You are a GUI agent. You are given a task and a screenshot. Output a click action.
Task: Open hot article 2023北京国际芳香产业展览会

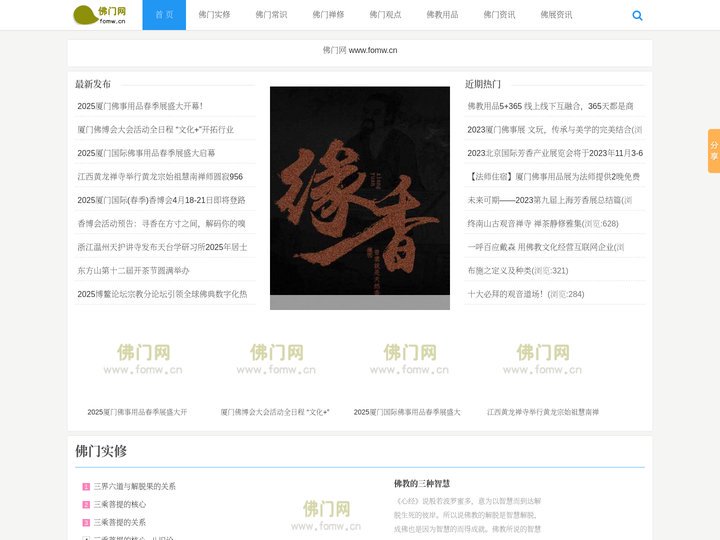click(555, 153)
